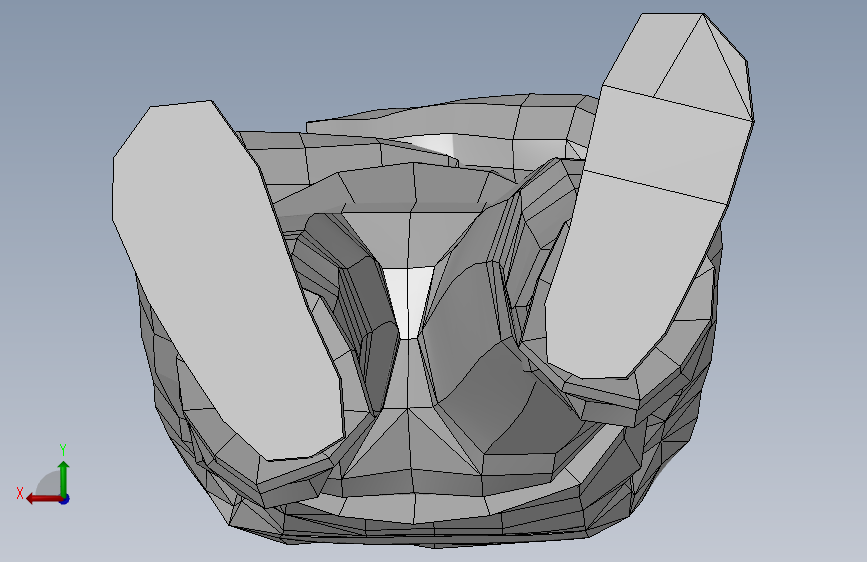Click the red X axis arrow of the triad
Screen dimensions: 867x562
tap(44, 499)
